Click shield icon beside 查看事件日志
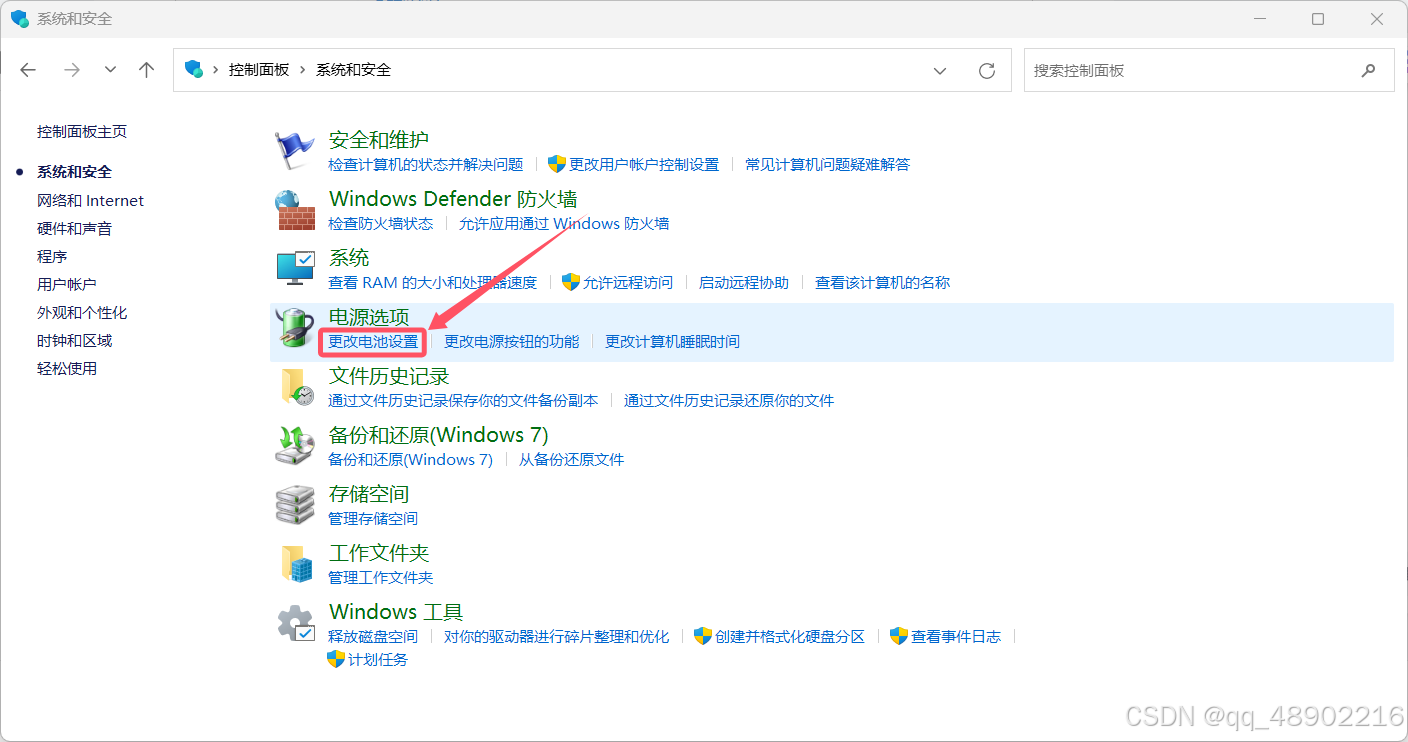This screenshot has height=742, width=1408. (x=899, y=636)
